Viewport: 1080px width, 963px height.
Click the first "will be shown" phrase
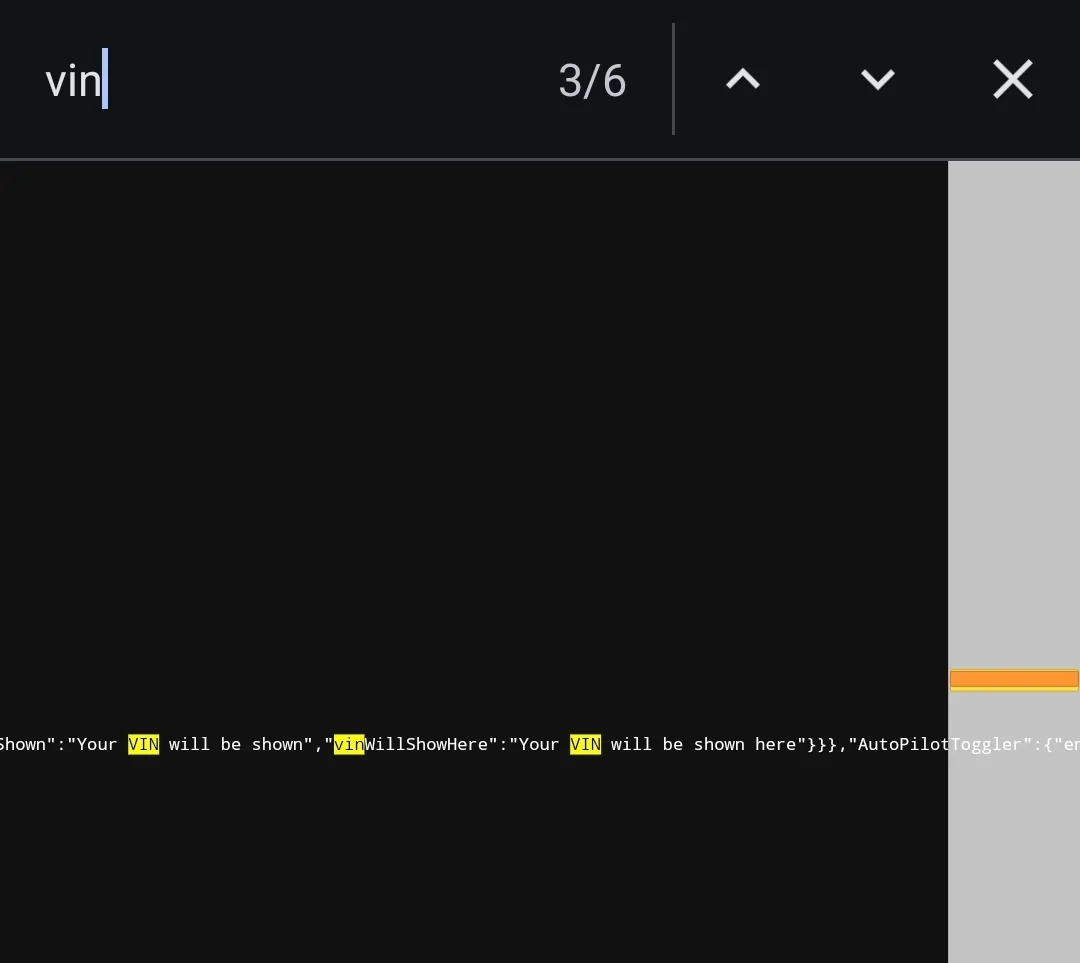click(x=236, y=745)
